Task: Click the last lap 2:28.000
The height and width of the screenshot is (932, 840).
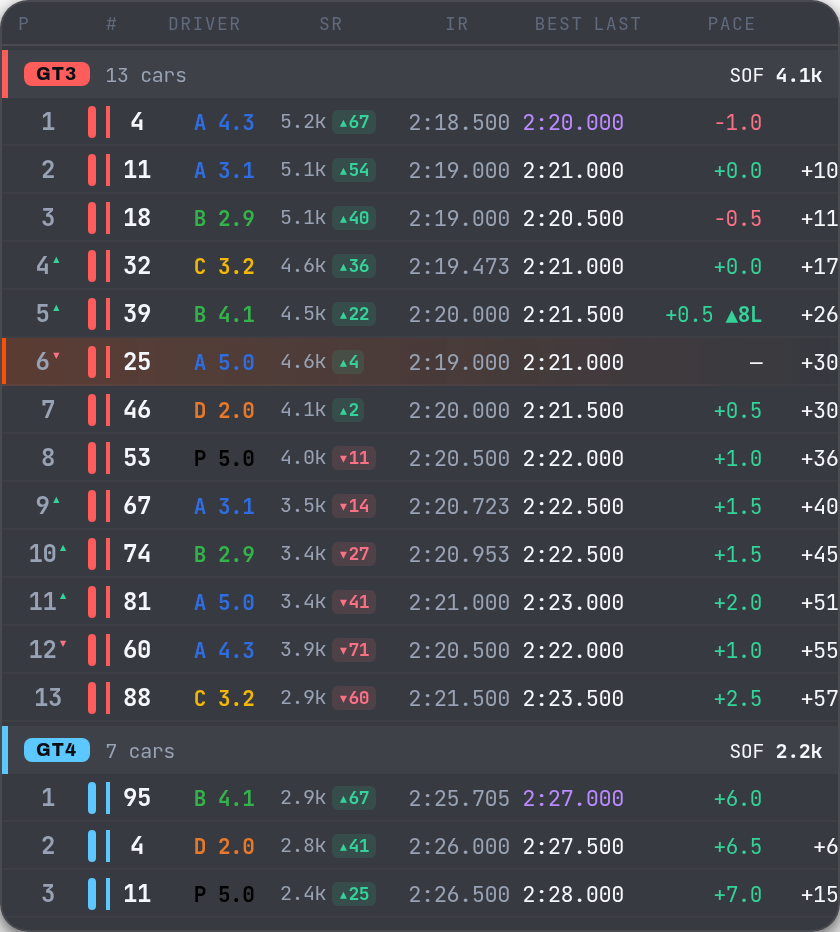Action: click(573, 894)
